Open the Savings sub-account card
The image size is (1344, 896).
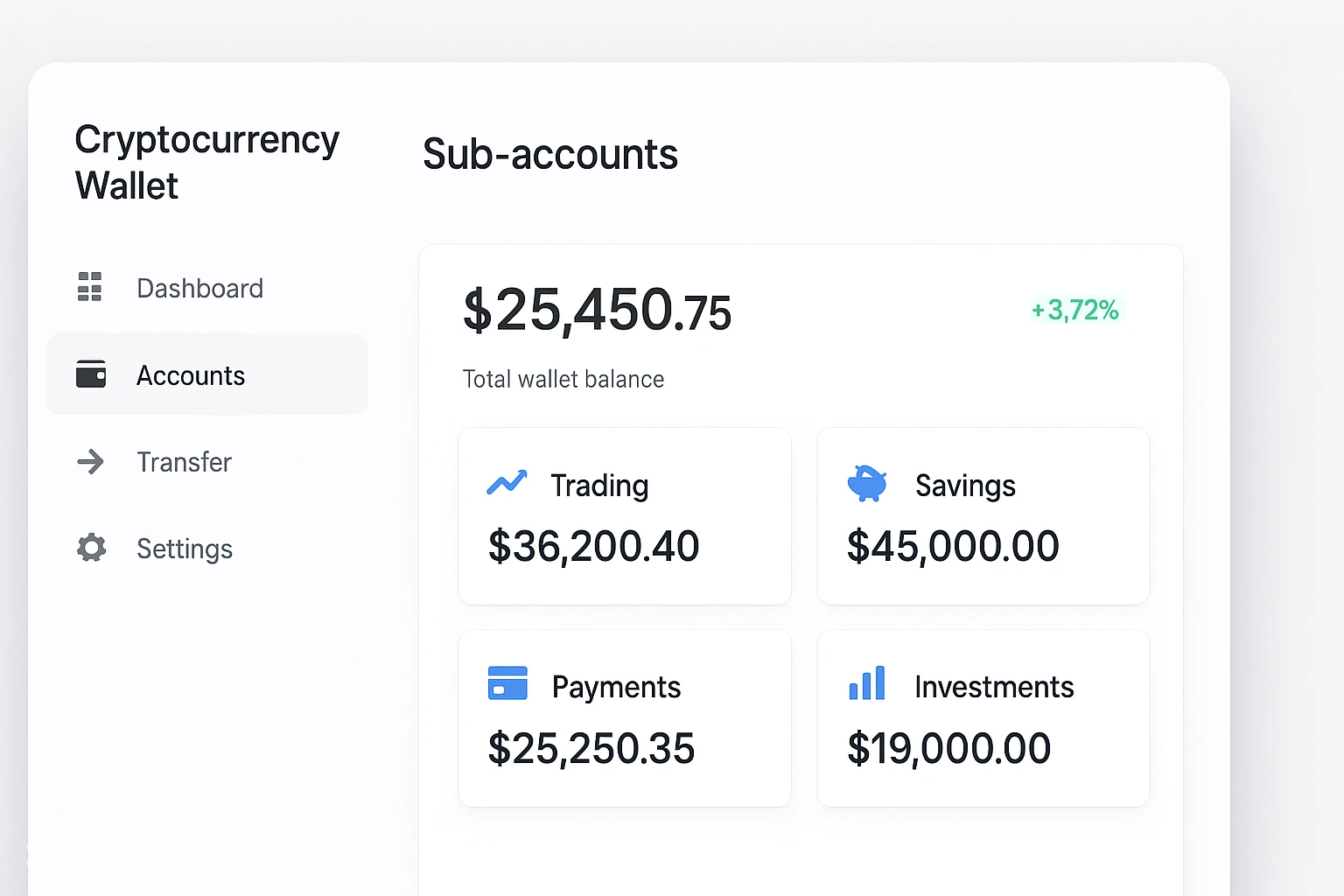[983, 516]
